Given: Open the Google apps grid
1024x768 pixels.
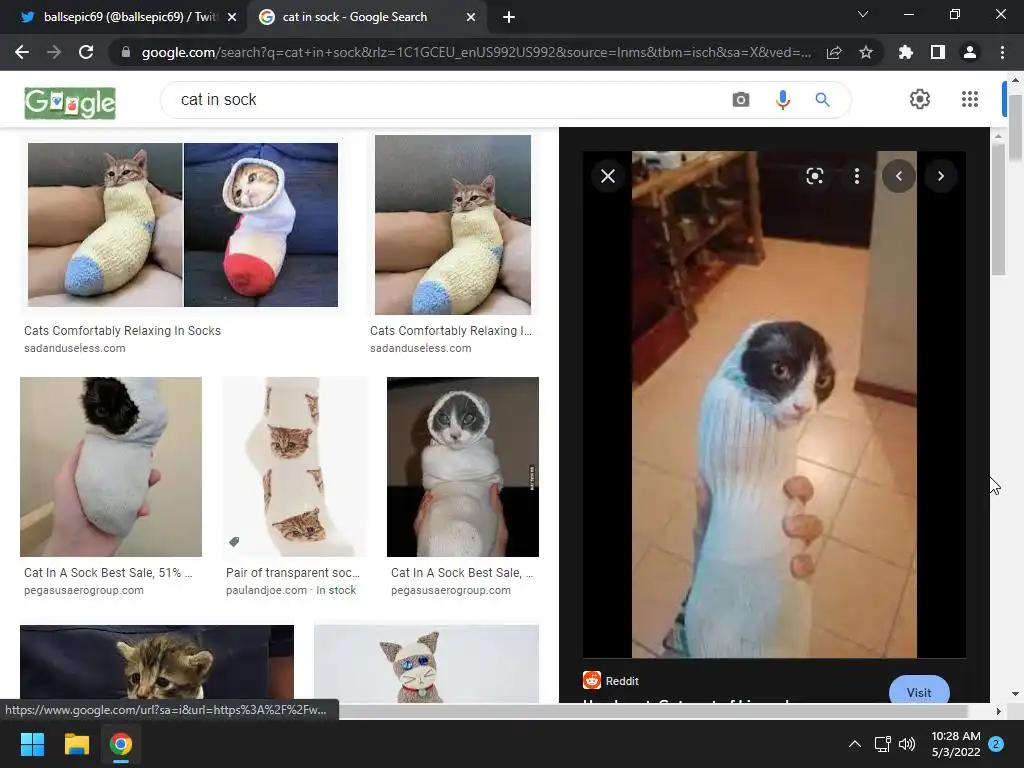Looking at the screenshot, I should click(970, 99).
